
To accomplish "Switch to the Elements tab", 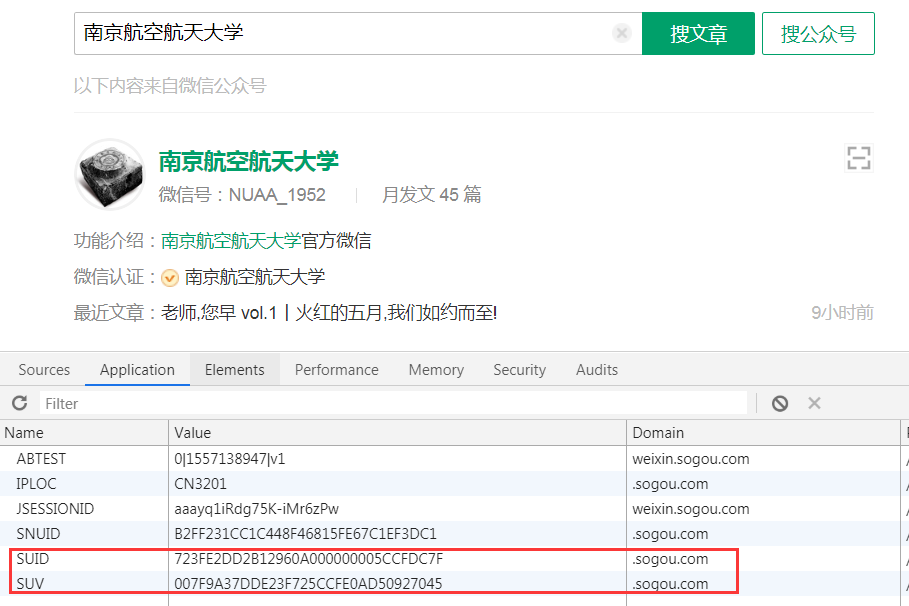I will pos(235,369).
